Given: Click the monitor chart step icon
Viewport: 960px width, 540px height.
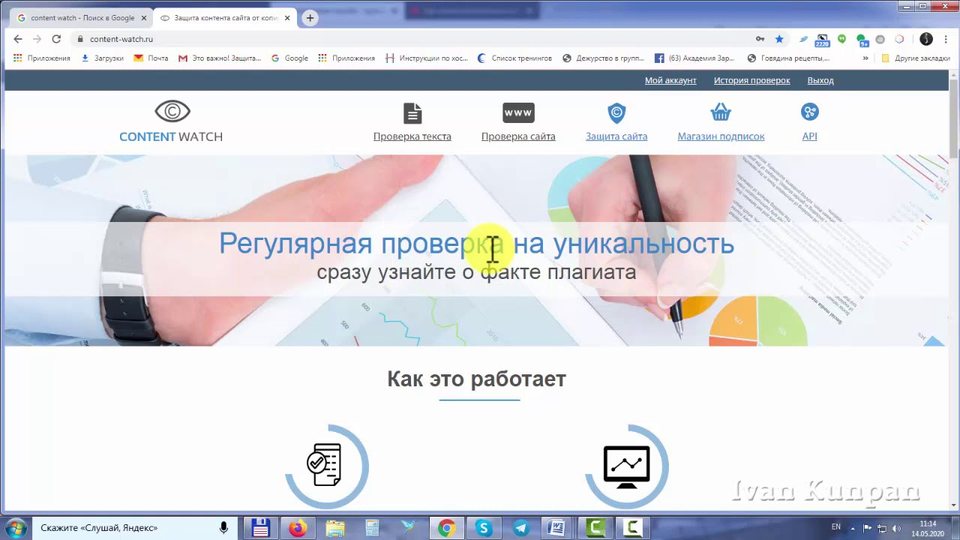Looking at the screenshot, I should [x=626, y=467].
